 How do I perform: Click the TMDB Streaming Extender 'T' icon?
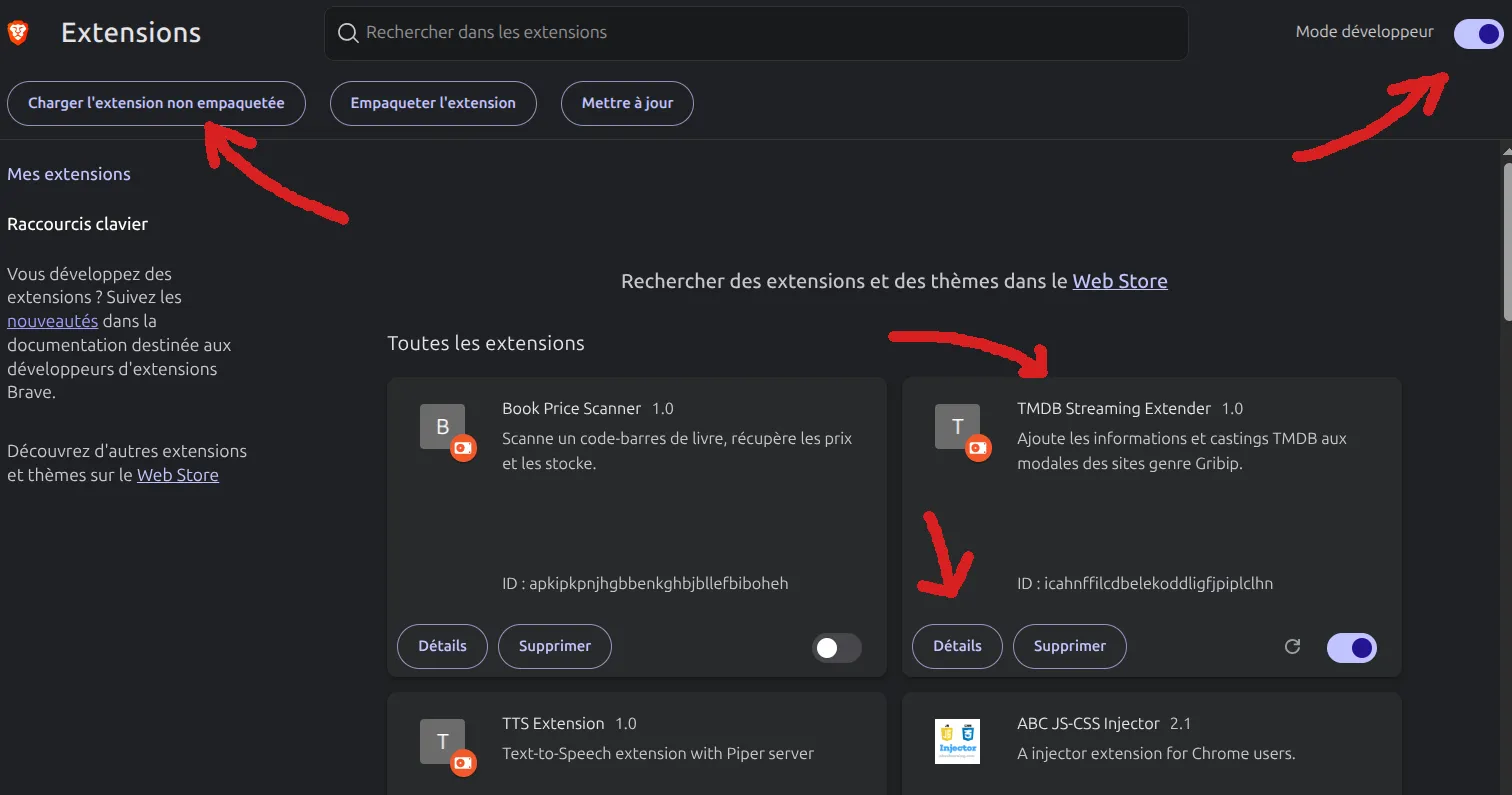[x=958, y=426]
